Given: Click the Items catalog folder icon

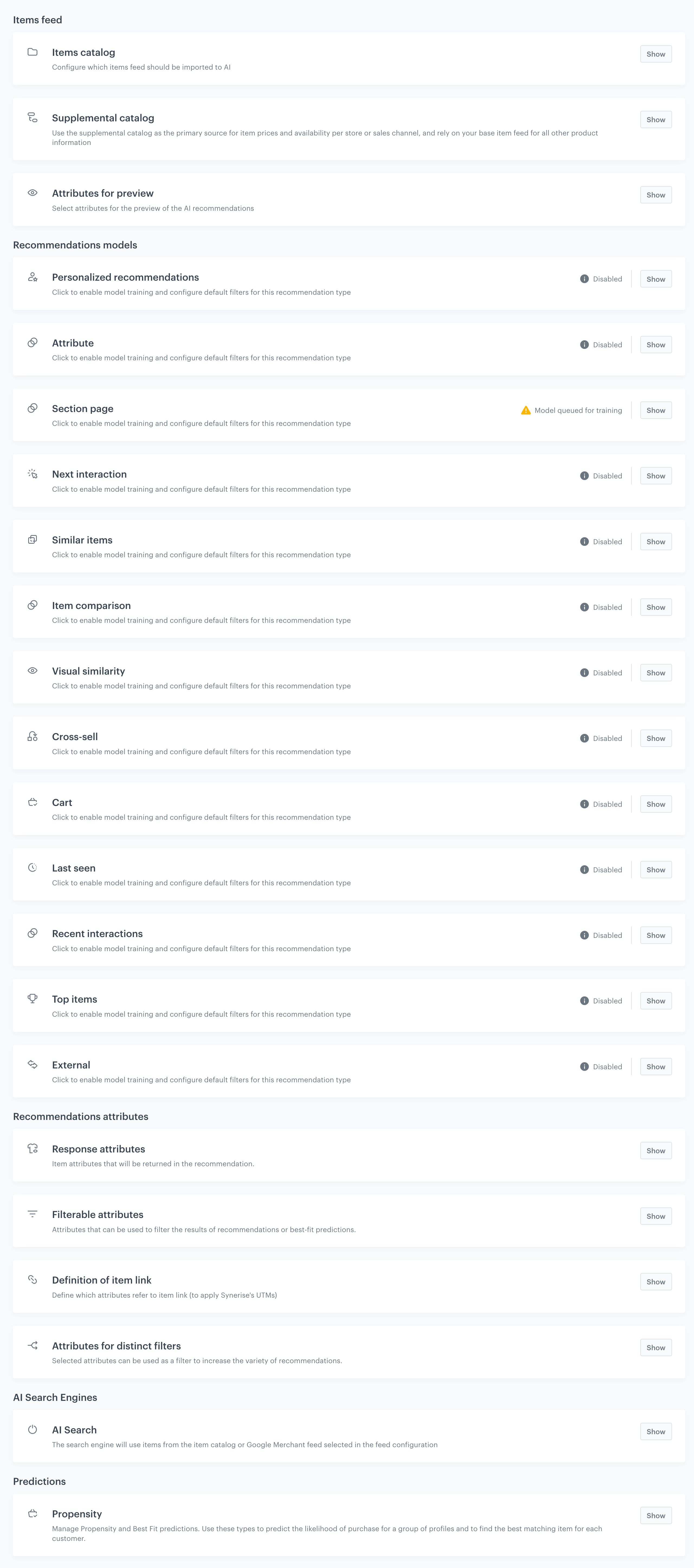Looking at the screenshot, I should coord(33,52).
